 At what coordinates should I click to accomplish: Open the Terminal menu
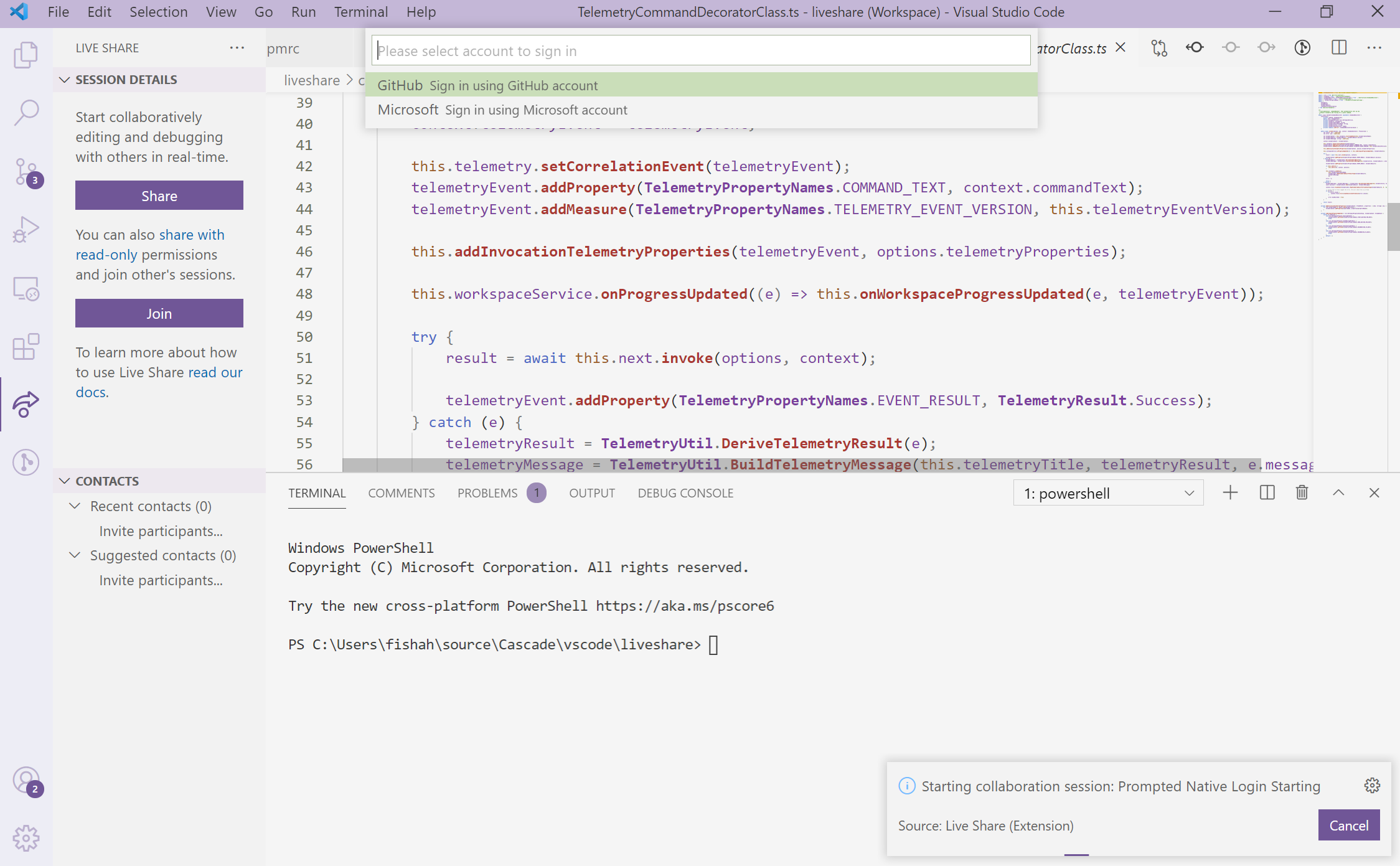[x=360, y=12]
